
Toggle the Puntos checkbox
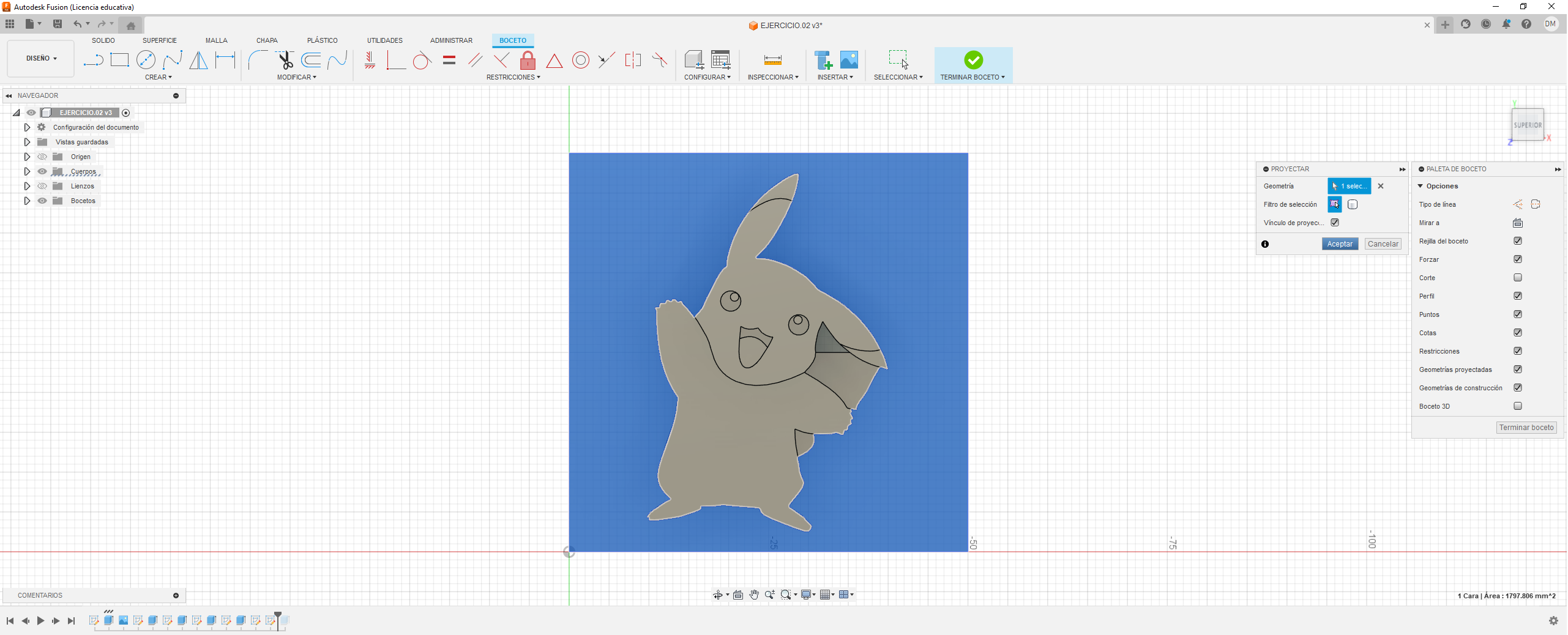pyautogui.click(x=1518, y=314)
